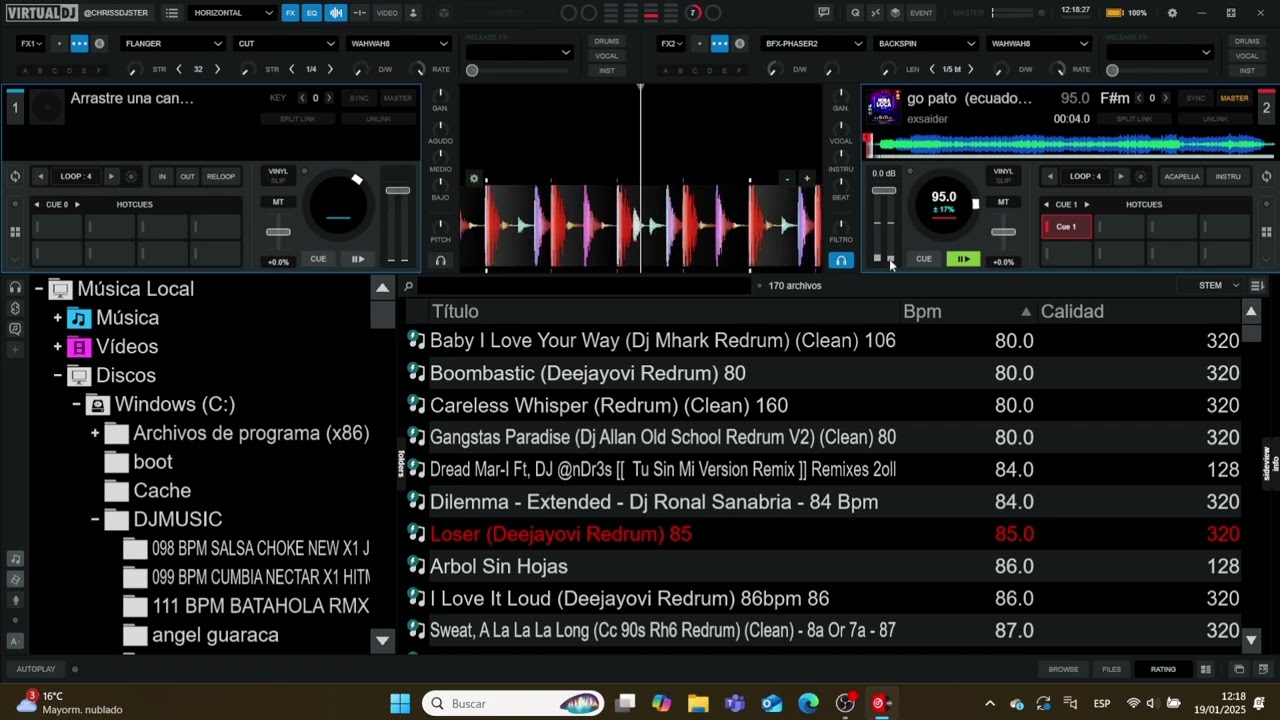Viewport: 1280px width, 720px height.
Task: Click the VIDEO button in top bar
Action: click(x=387, y=13)
